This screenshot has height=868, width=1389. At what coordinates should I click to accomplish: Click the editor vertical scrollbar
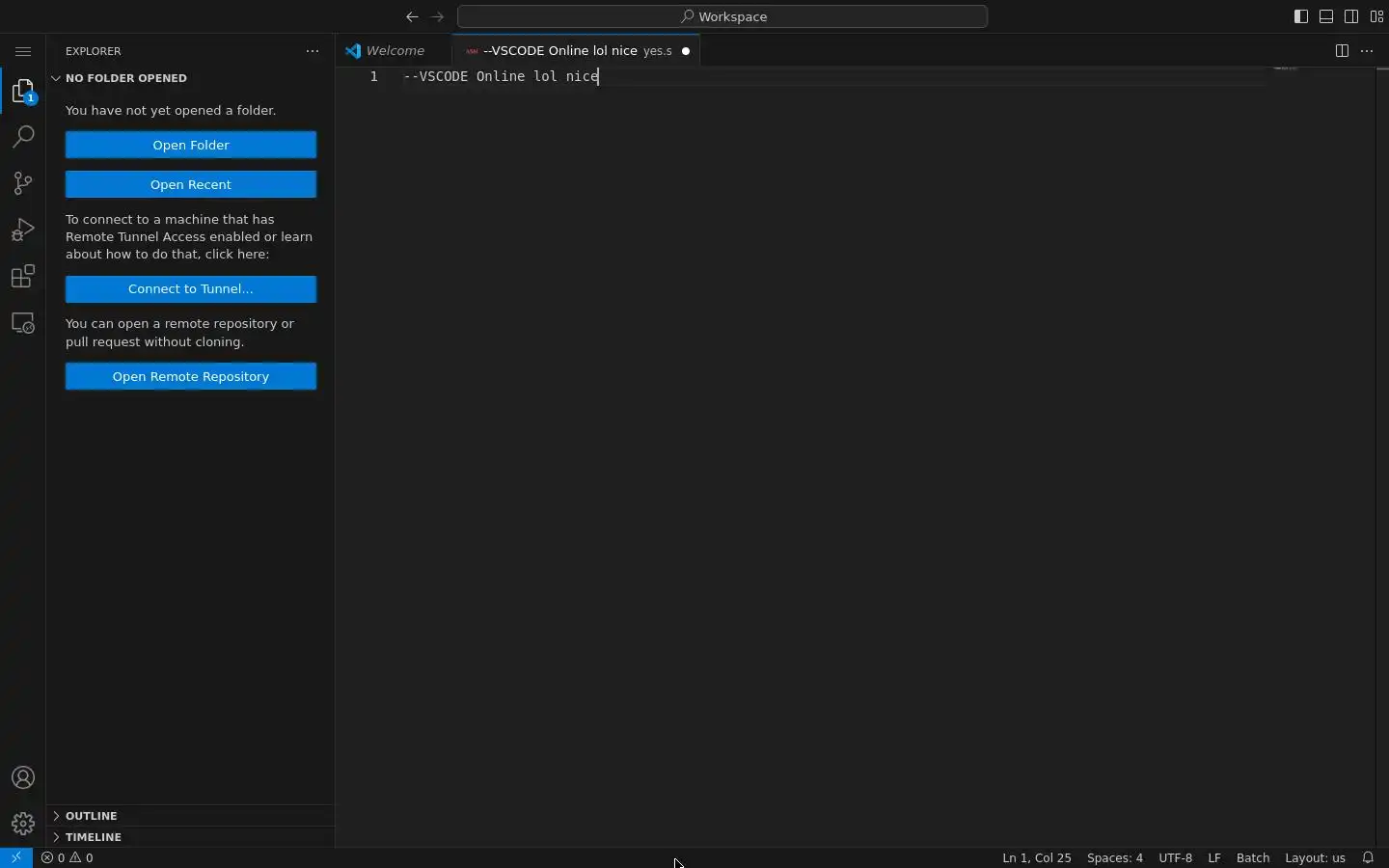(1382, 457)
